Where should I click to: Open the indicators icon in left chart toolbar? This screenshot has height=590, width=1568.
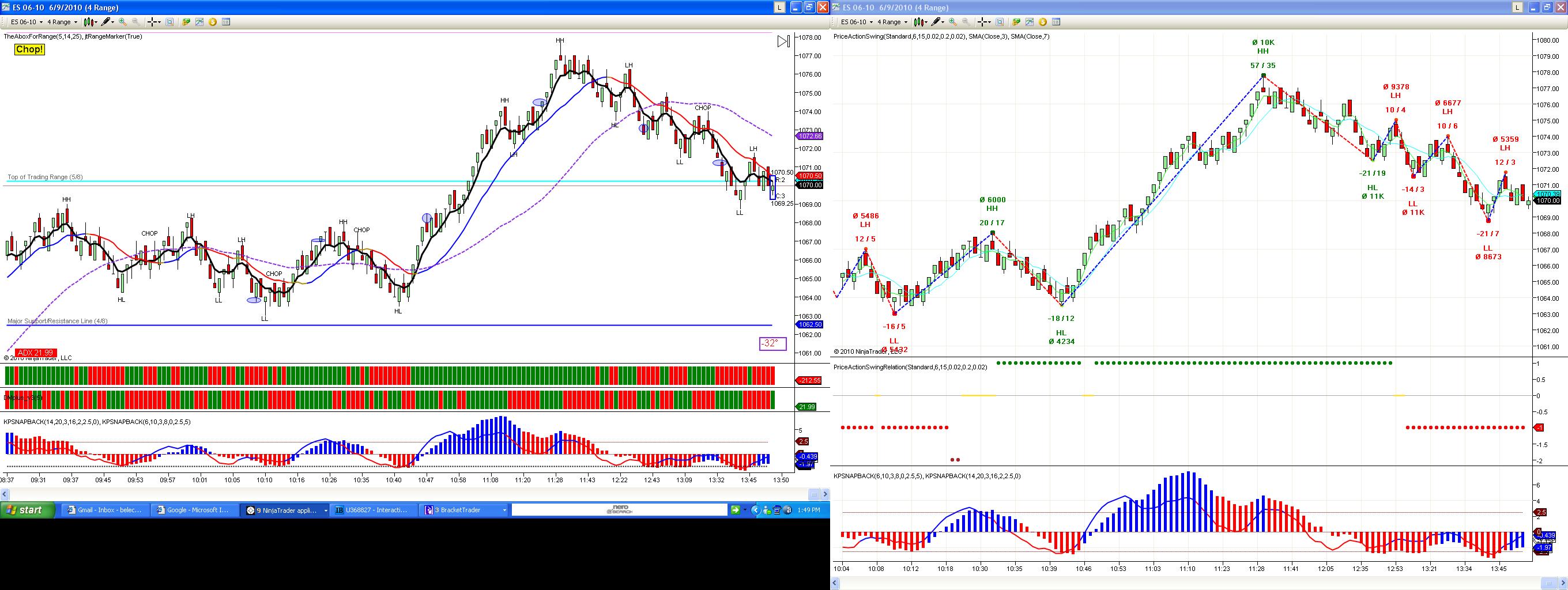199,22
